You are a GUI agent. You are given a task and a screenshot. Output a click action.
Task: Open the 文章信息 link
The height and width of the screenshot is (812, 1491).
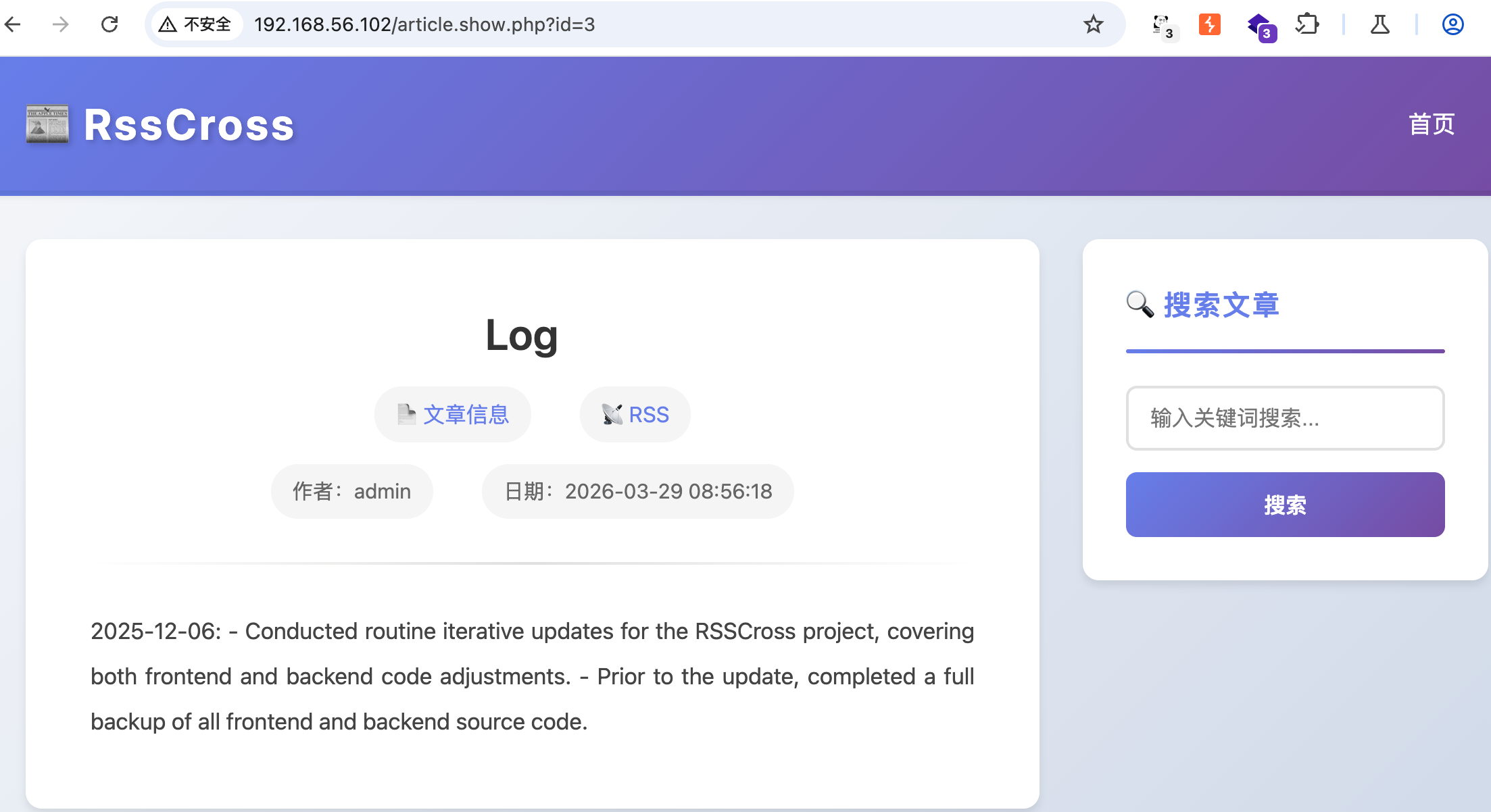(453, 414)
